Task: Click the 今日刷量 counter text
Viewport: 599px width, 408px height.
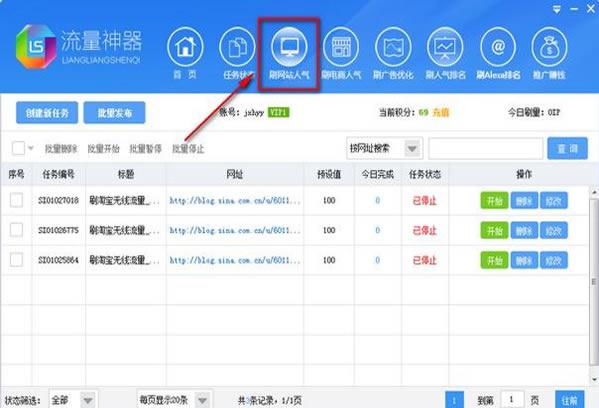Action: pyautogui.click(x=534, y=112)
